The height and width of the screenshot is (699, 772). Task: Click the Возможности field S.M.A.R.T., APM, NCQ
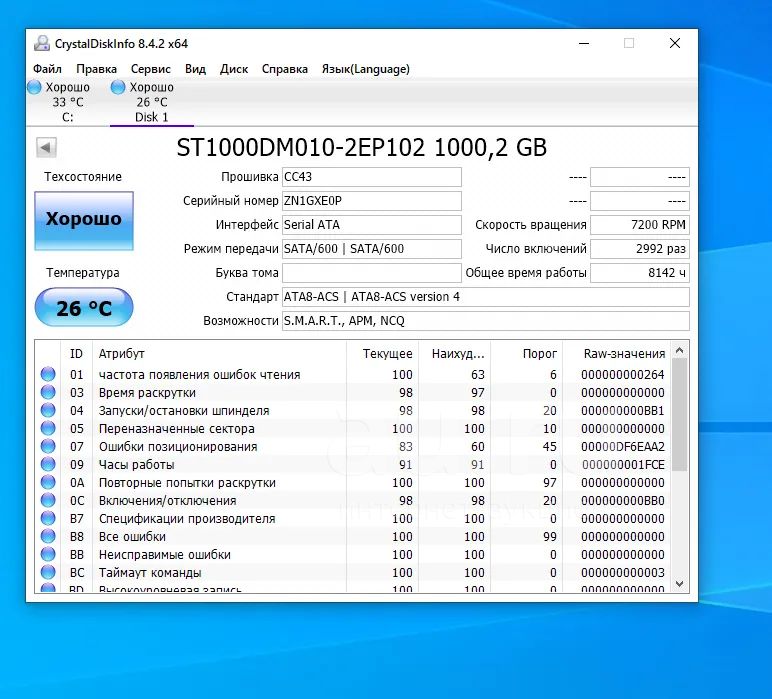point(485,321)
